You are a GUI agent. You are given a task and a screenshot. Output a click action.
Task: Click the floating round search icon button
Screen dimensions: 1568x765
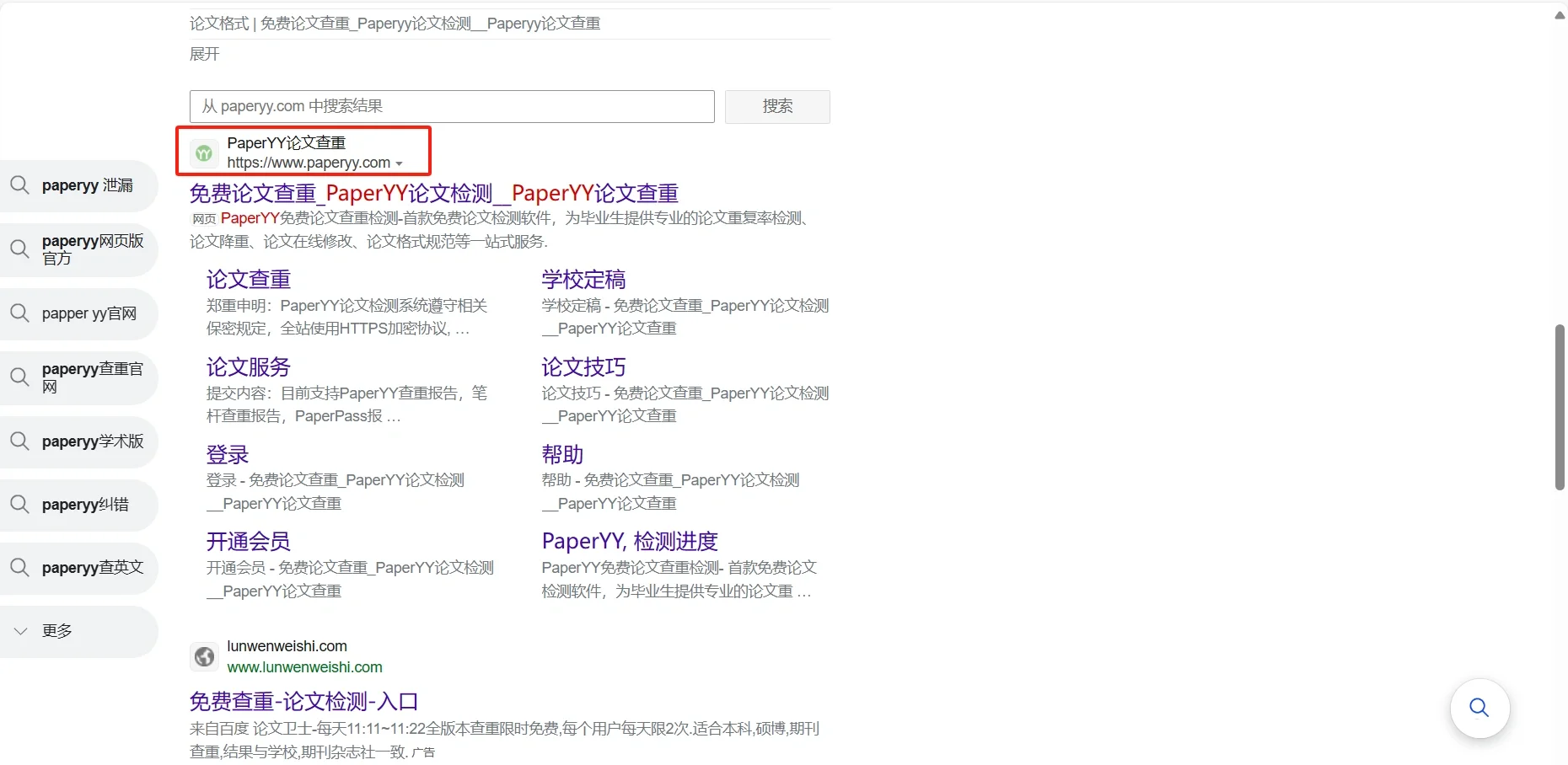click(x=1479, y=708)
